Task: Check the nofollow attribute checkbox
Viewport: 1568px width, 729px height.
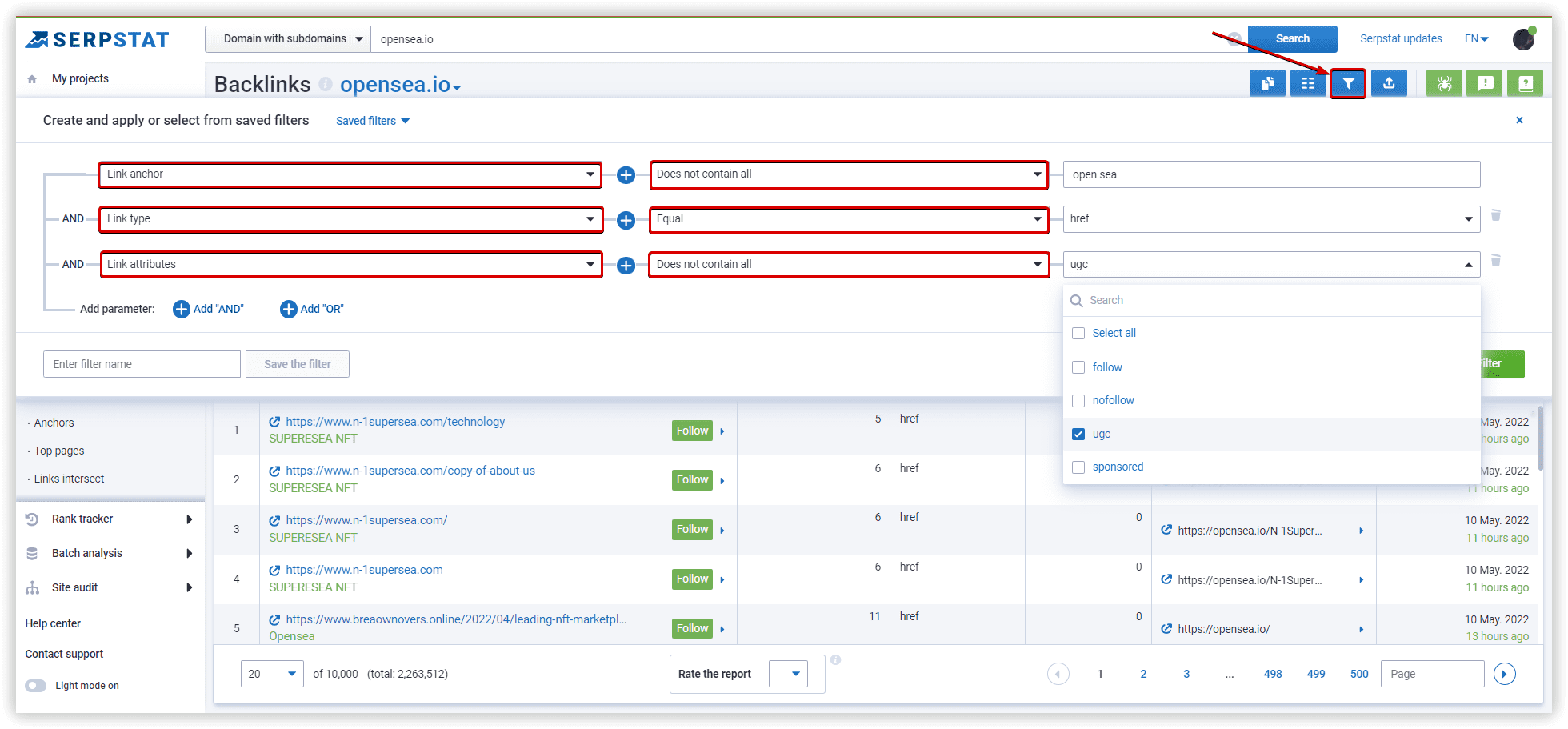Action: pos(1078,400)
